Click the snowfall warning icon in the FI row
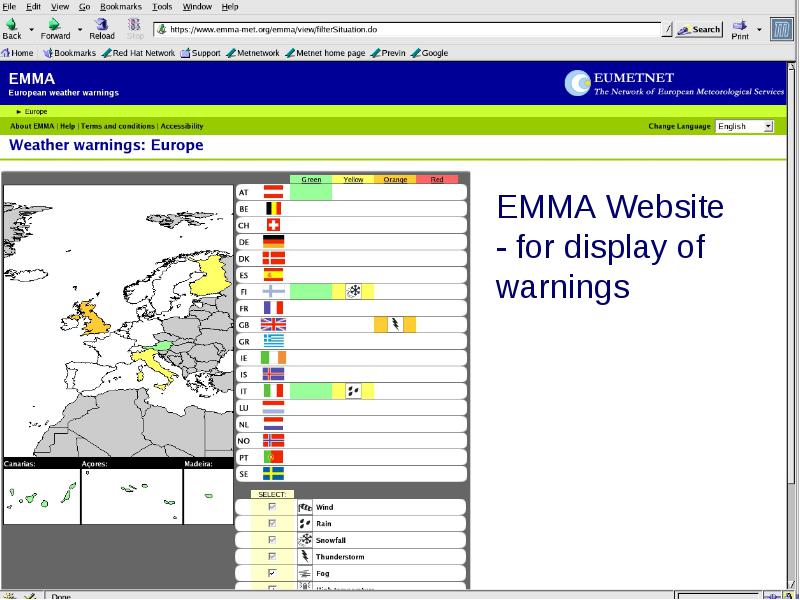 pos(353,291)
